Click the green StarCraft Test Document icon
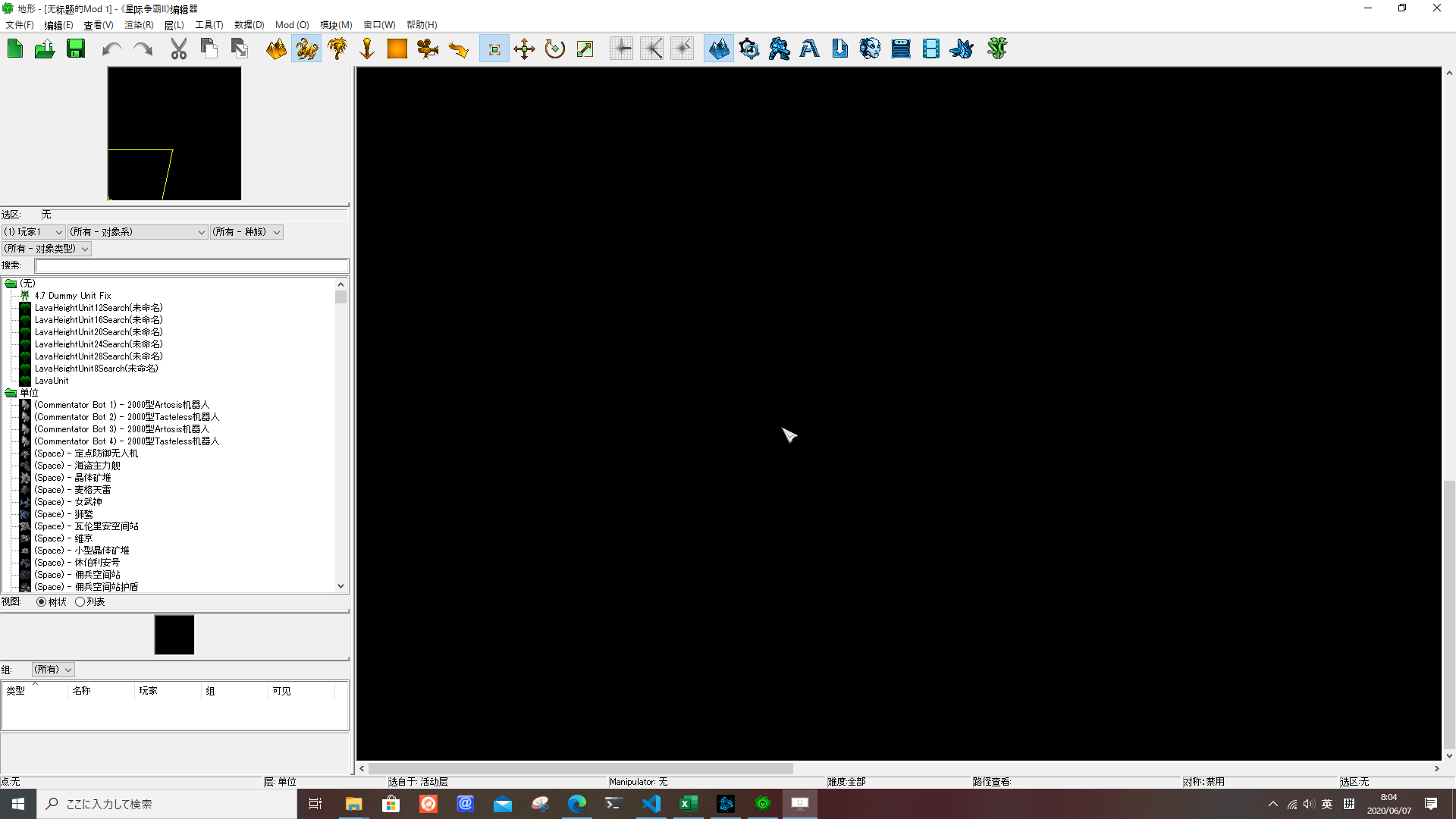The height and width of the screenshot is (819, 1456). [x=996, y=49]
